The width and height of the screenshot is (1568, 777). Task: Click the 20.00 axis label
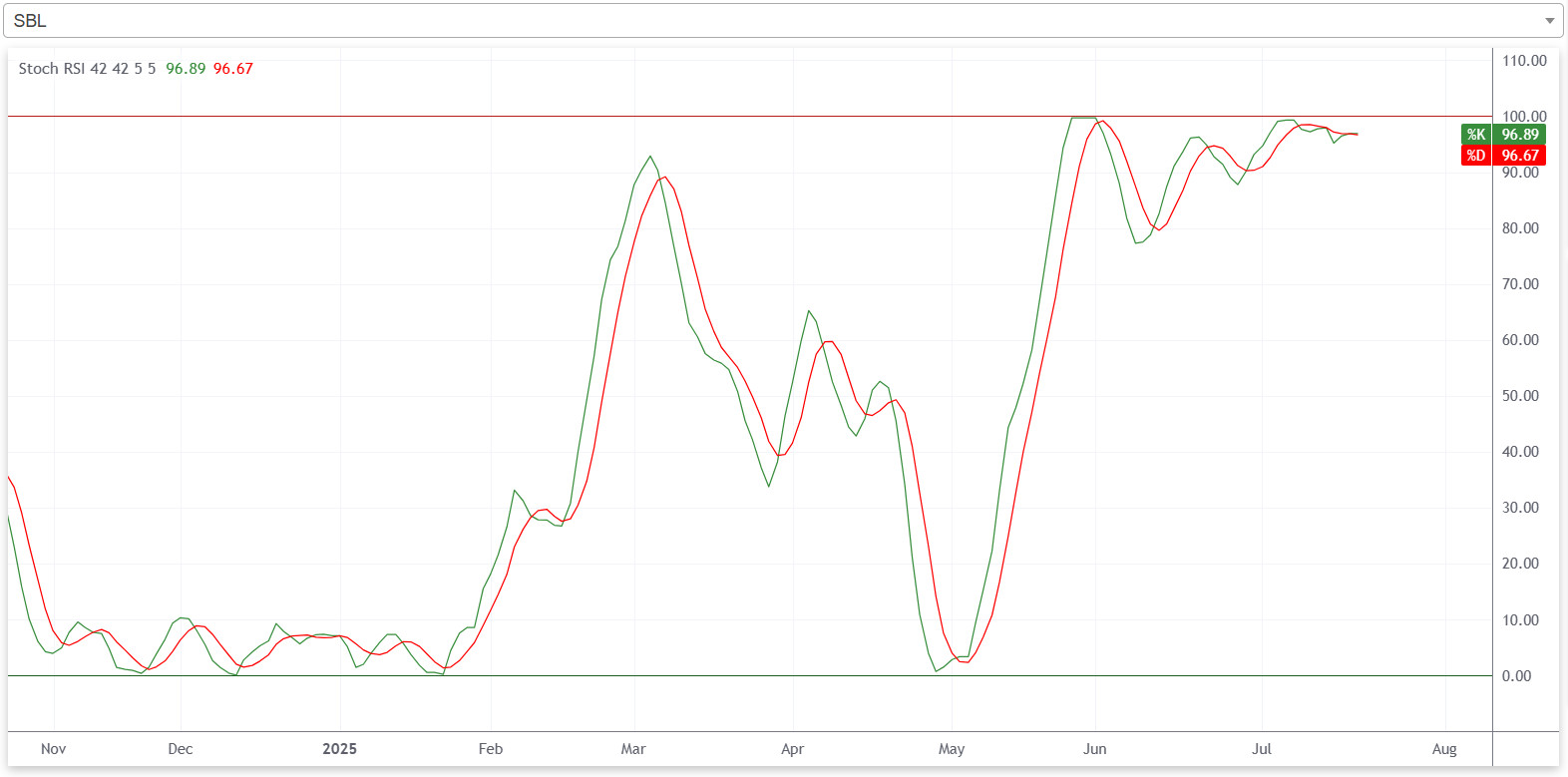[1520, 564]
